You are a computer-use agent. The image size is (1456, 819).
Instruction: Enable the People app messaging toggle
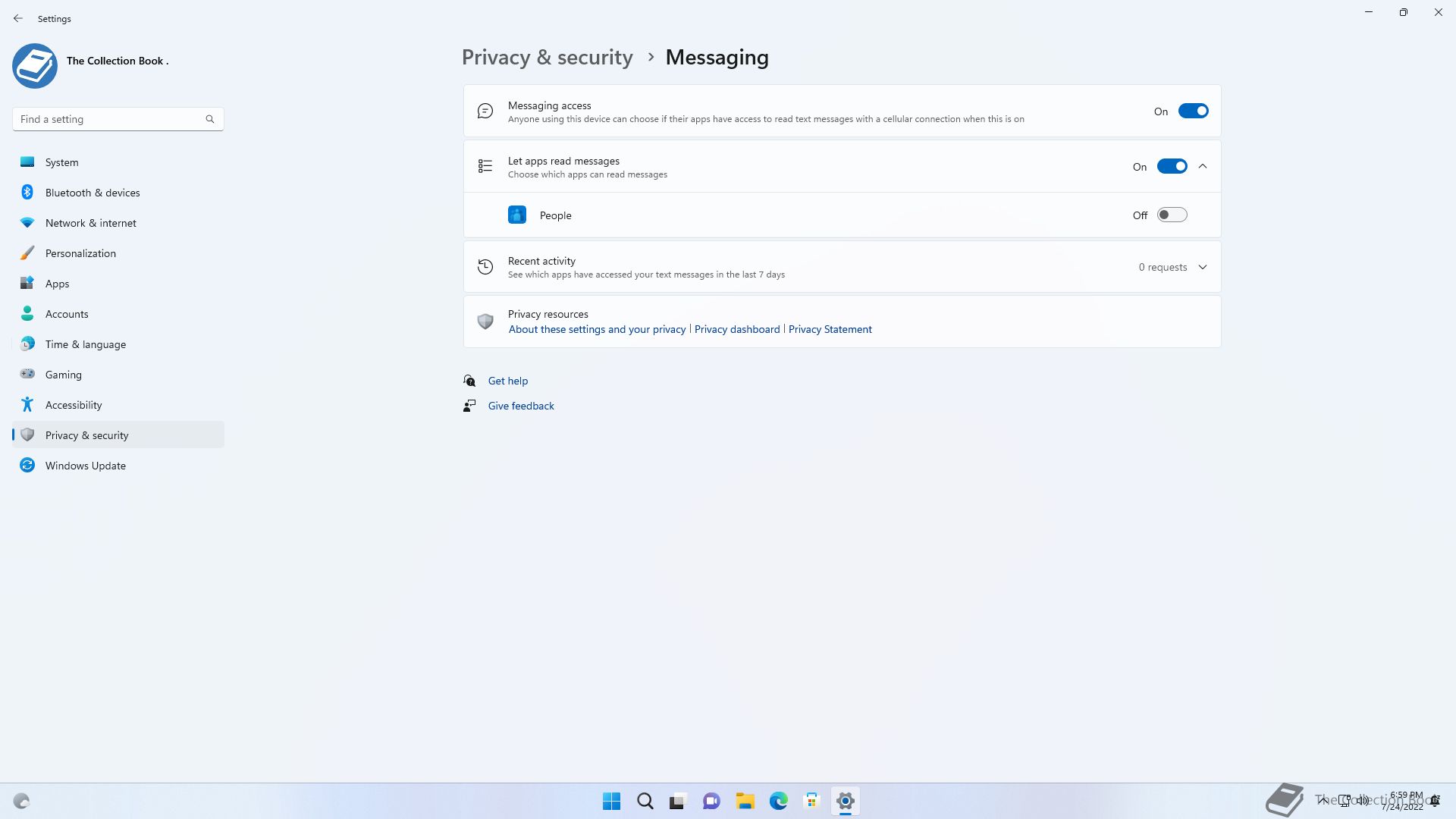pos(1172,215)
